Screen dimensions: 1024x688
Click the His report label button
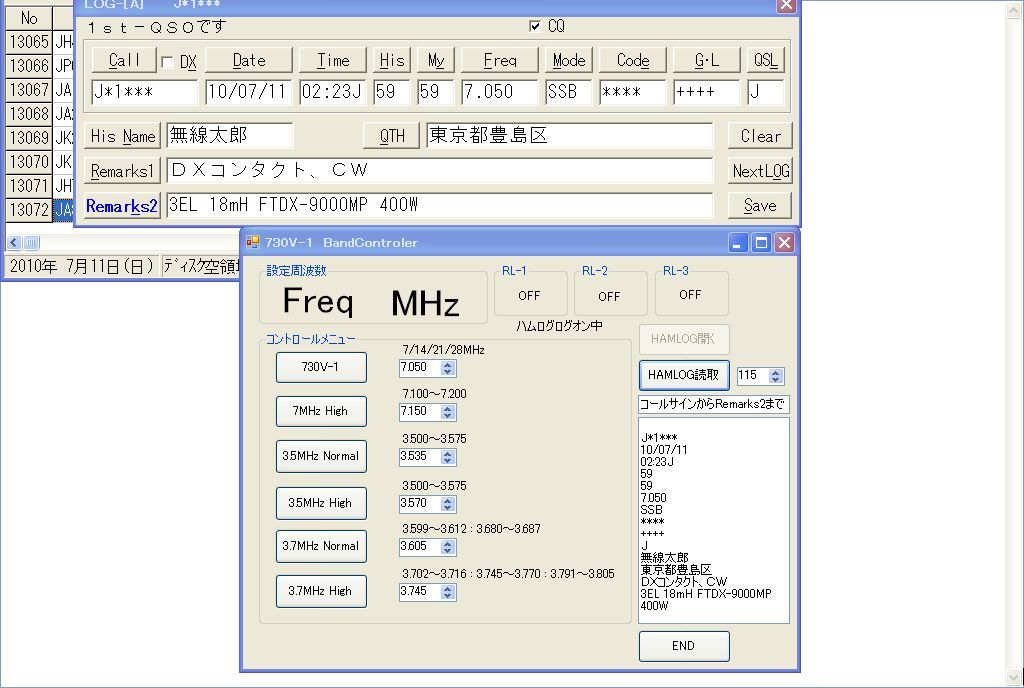(x=392, y=60)
